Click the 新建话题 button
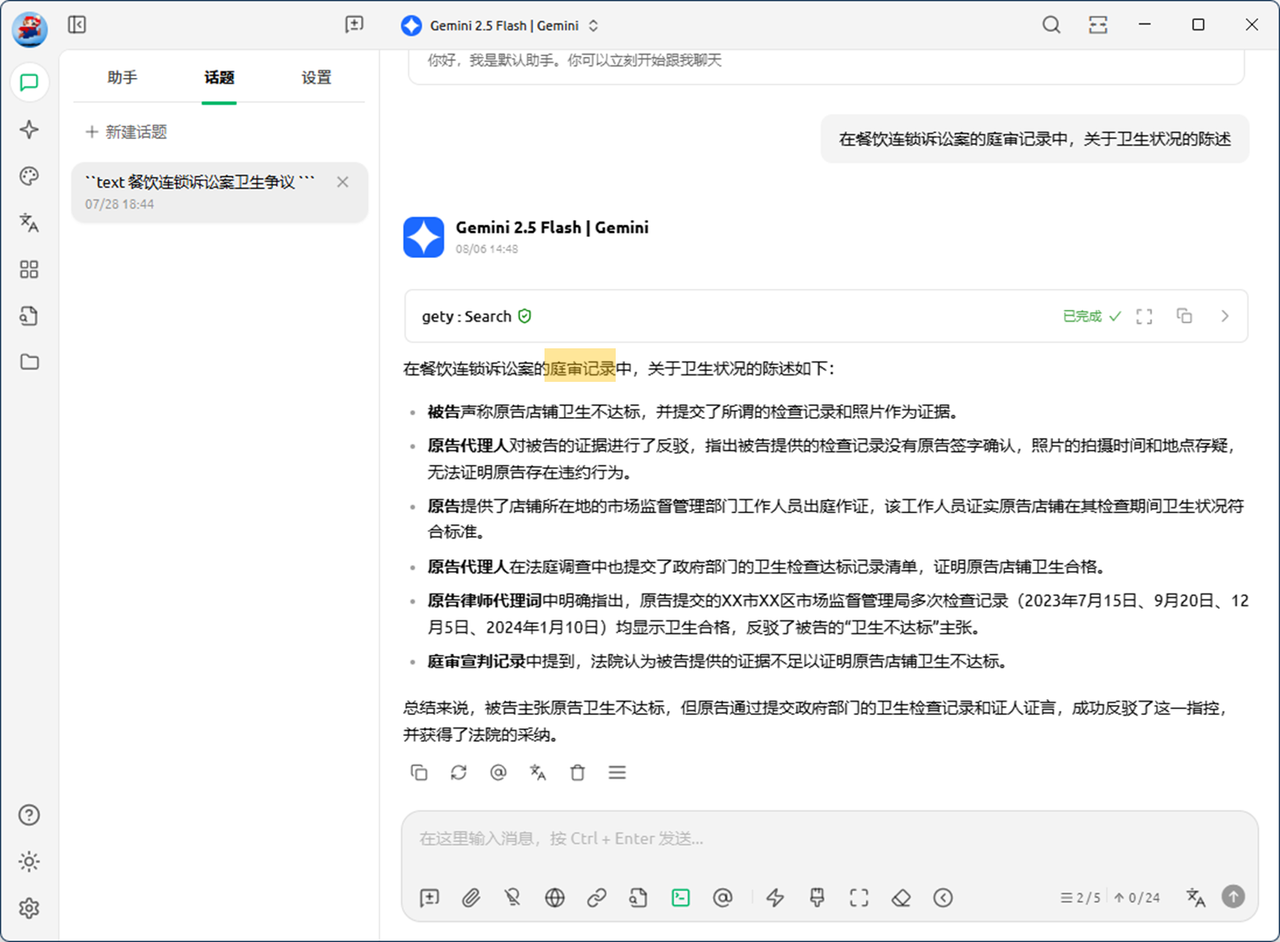 coord(127,132)
